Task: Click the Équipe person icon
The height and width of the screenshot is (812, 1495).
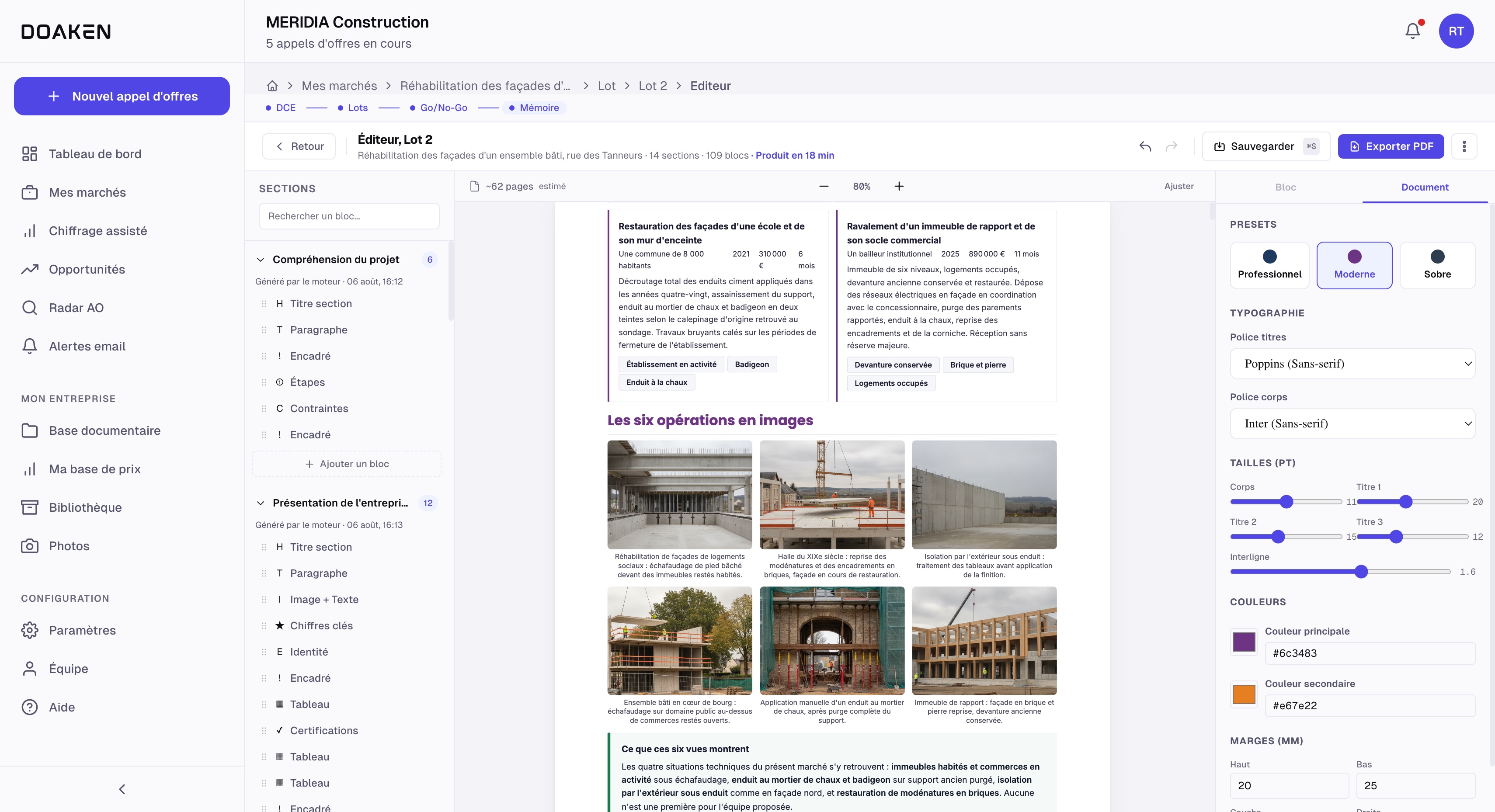Action: [x=30, y=669]
